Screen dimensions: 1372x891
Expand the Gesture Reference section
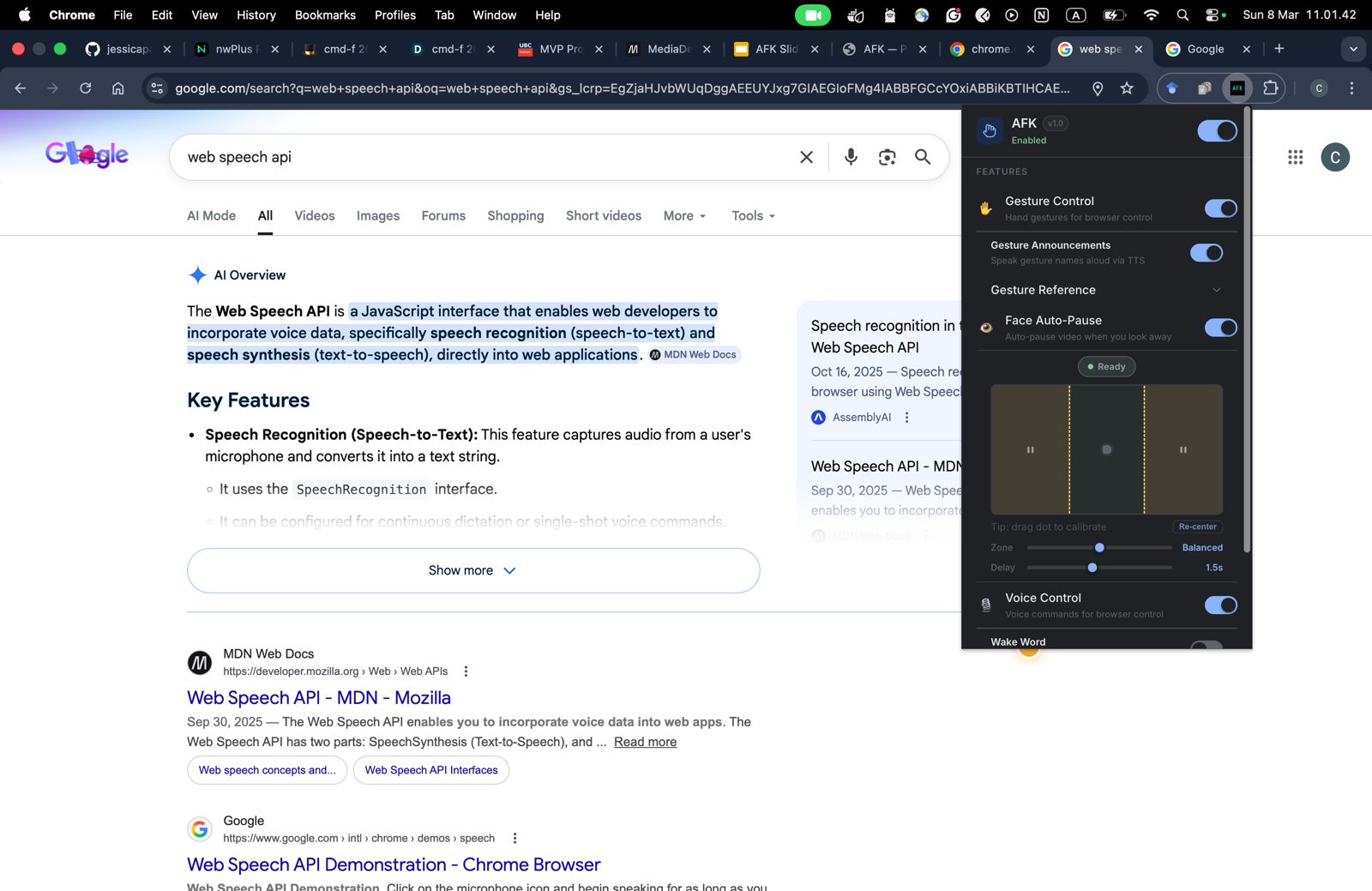(x=1105, y=290)
